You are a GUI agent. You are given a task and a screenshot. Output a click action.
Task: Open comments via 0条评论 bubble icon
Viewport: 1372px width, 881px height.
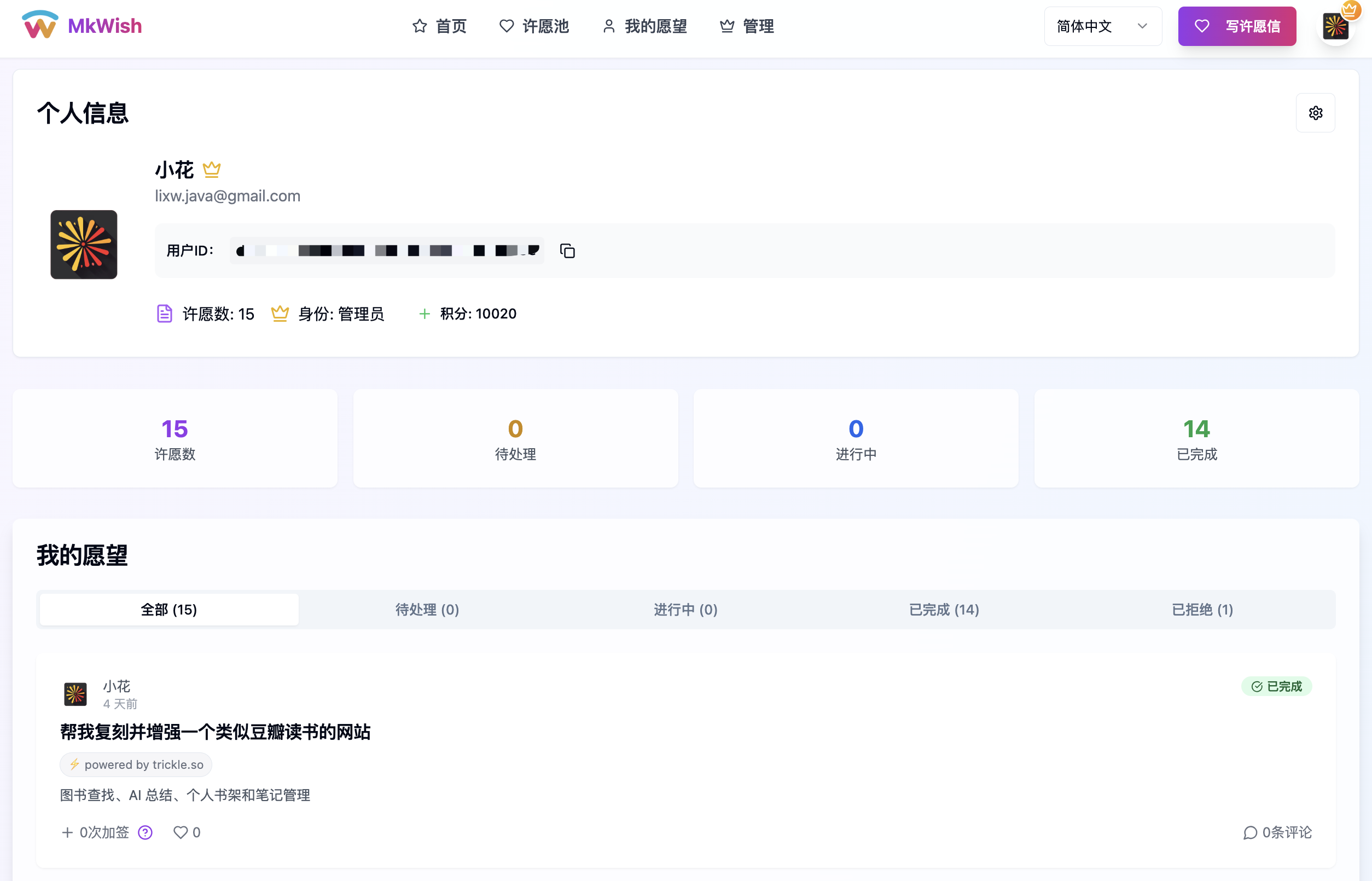click(1250, 832)
